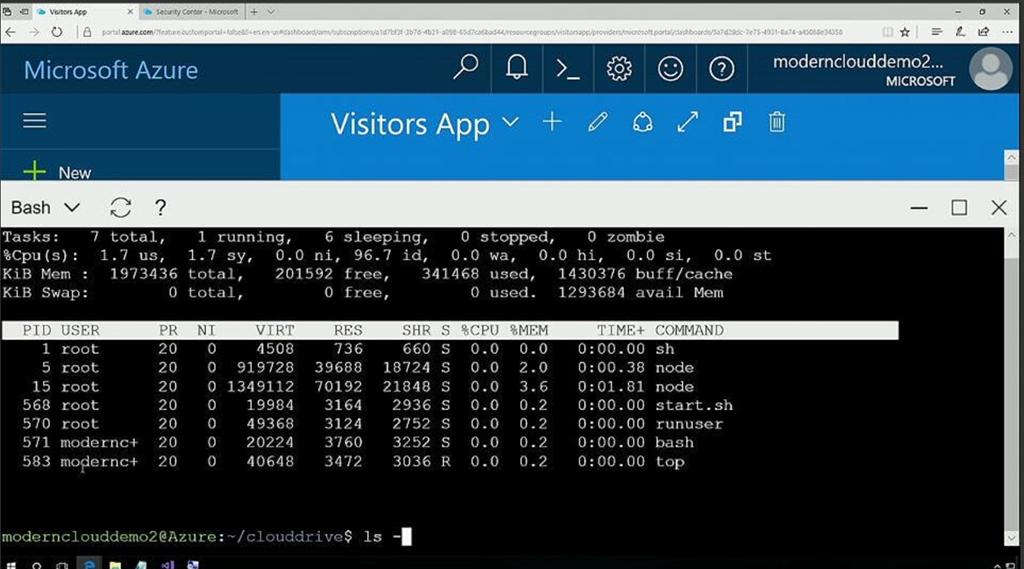Open the hamburger portal menu

[35, 121]
